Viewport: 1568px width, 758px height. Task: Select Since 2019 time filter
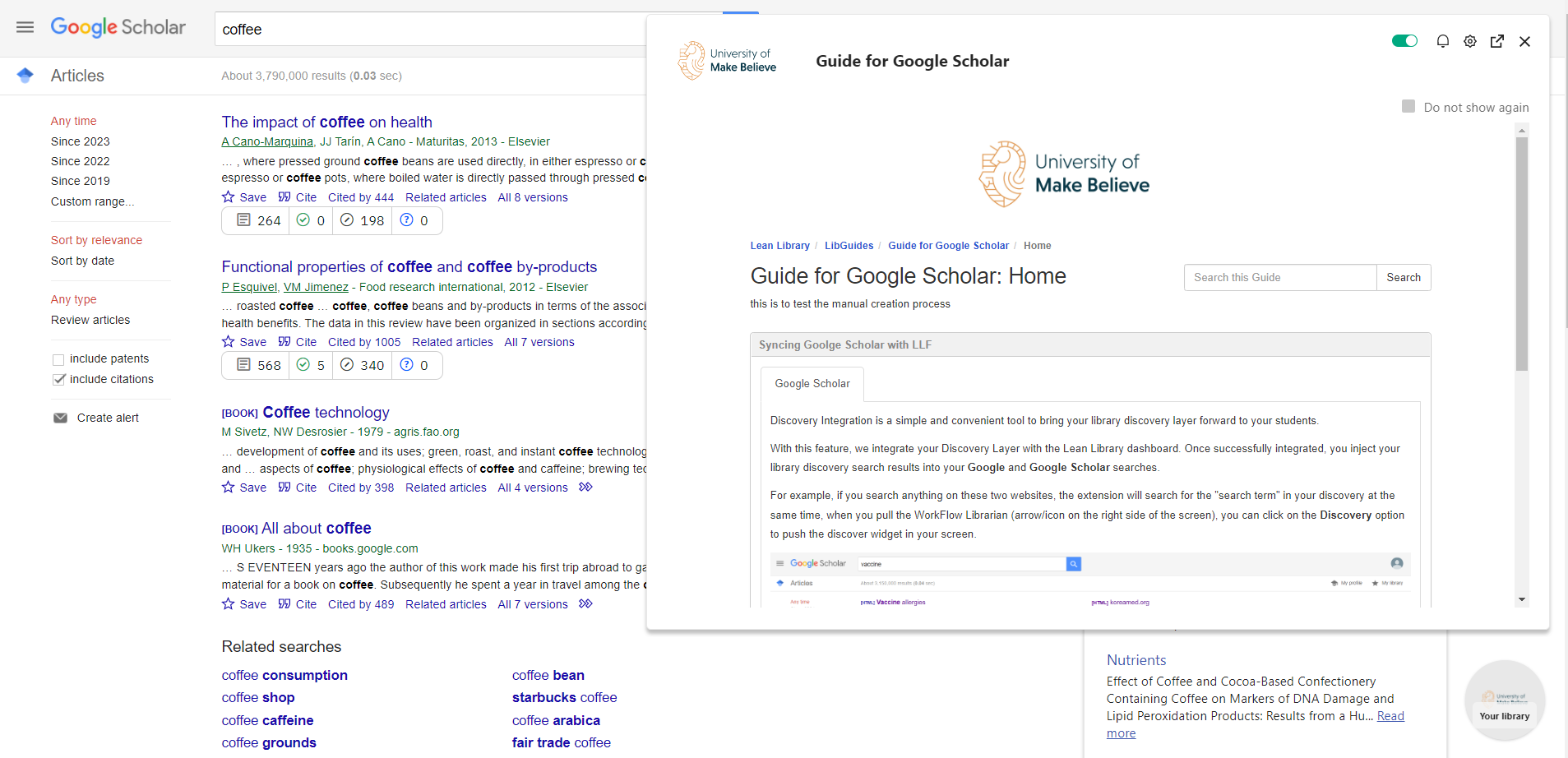coord(81,181)
